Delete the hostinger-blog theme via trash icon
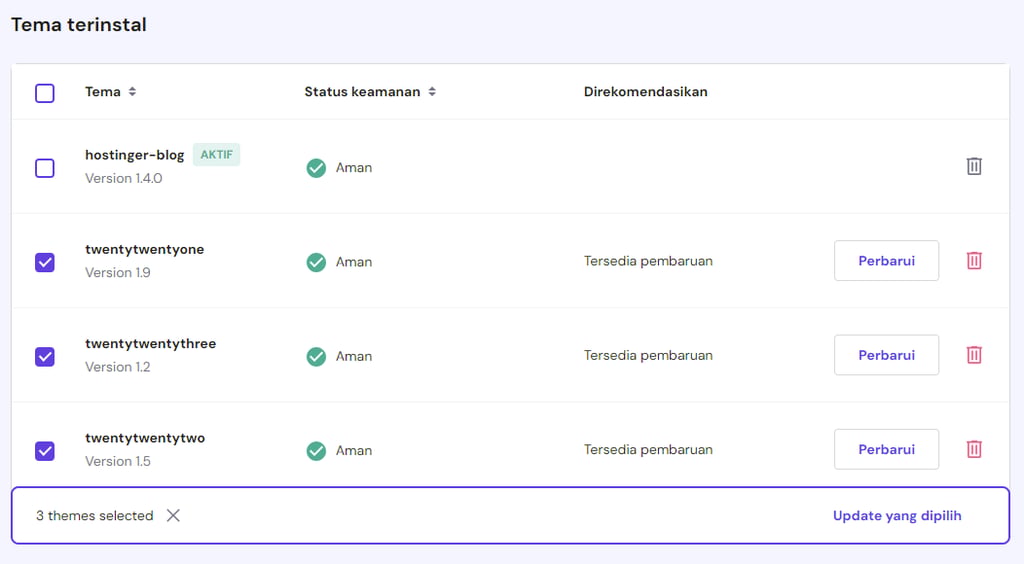The image size is (1024, 564). (x=974, y=166)
